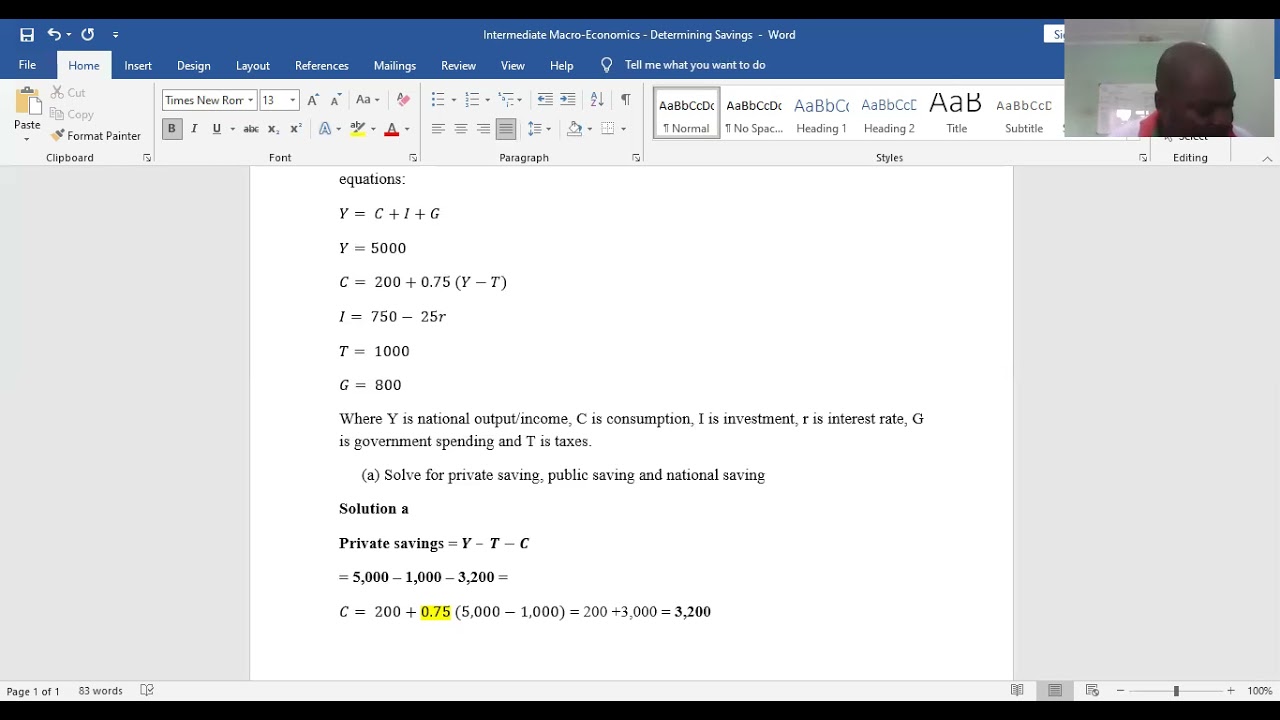This screenshot has height=720, width=1280.
Task: Open the Review tab
Action: (459, 65)
